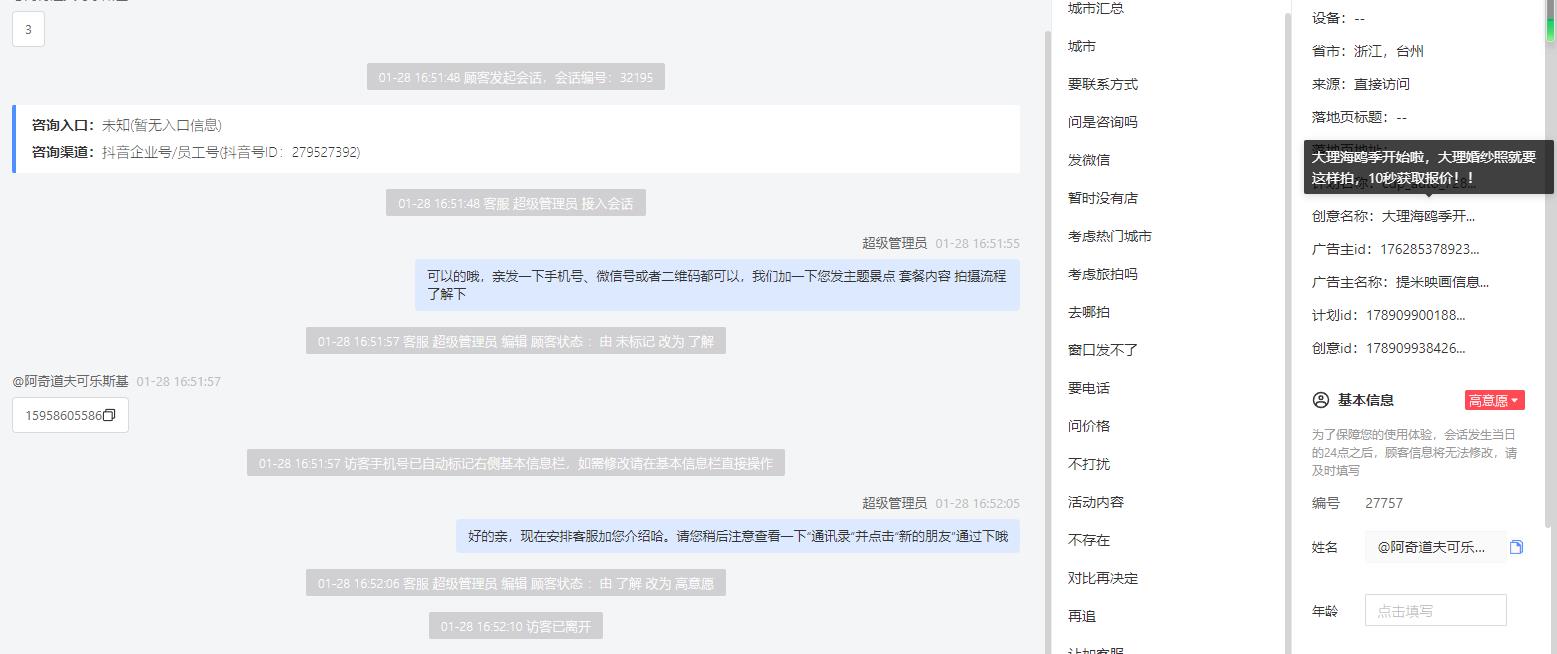Choose the 考虑热门城市 quick reply
The width and height of the screenshot is (1557, 654).
click(x=1110, y=236)
